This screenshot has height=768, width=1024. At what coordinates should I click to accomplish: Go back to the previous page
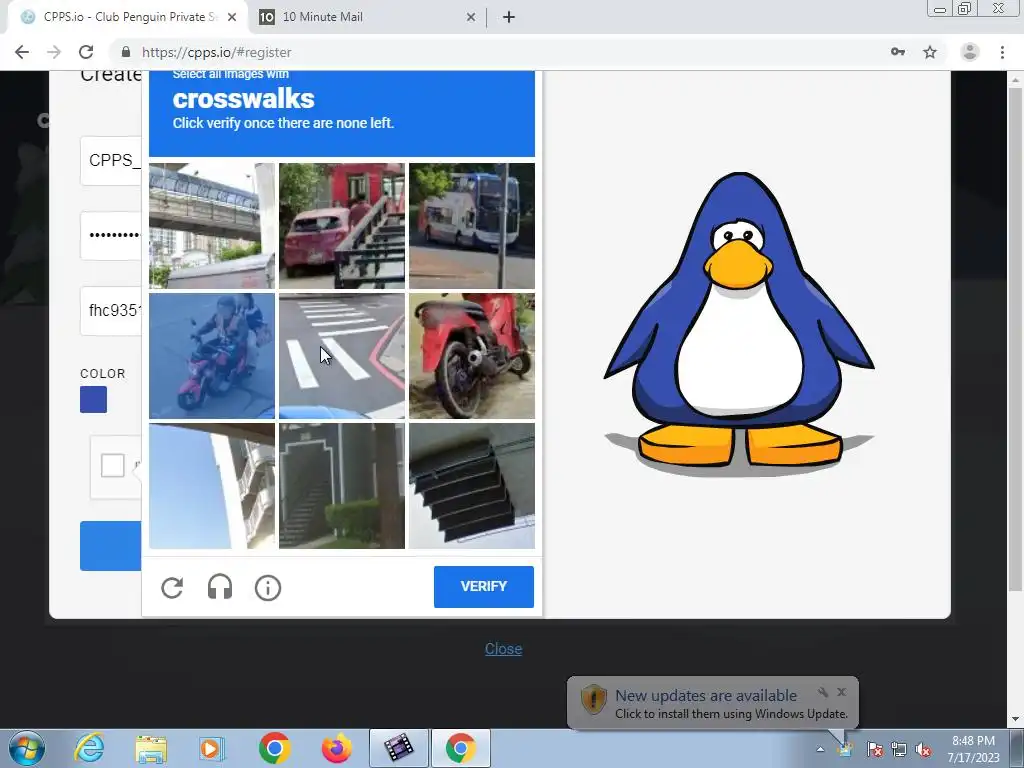click(x=22, y=52)
